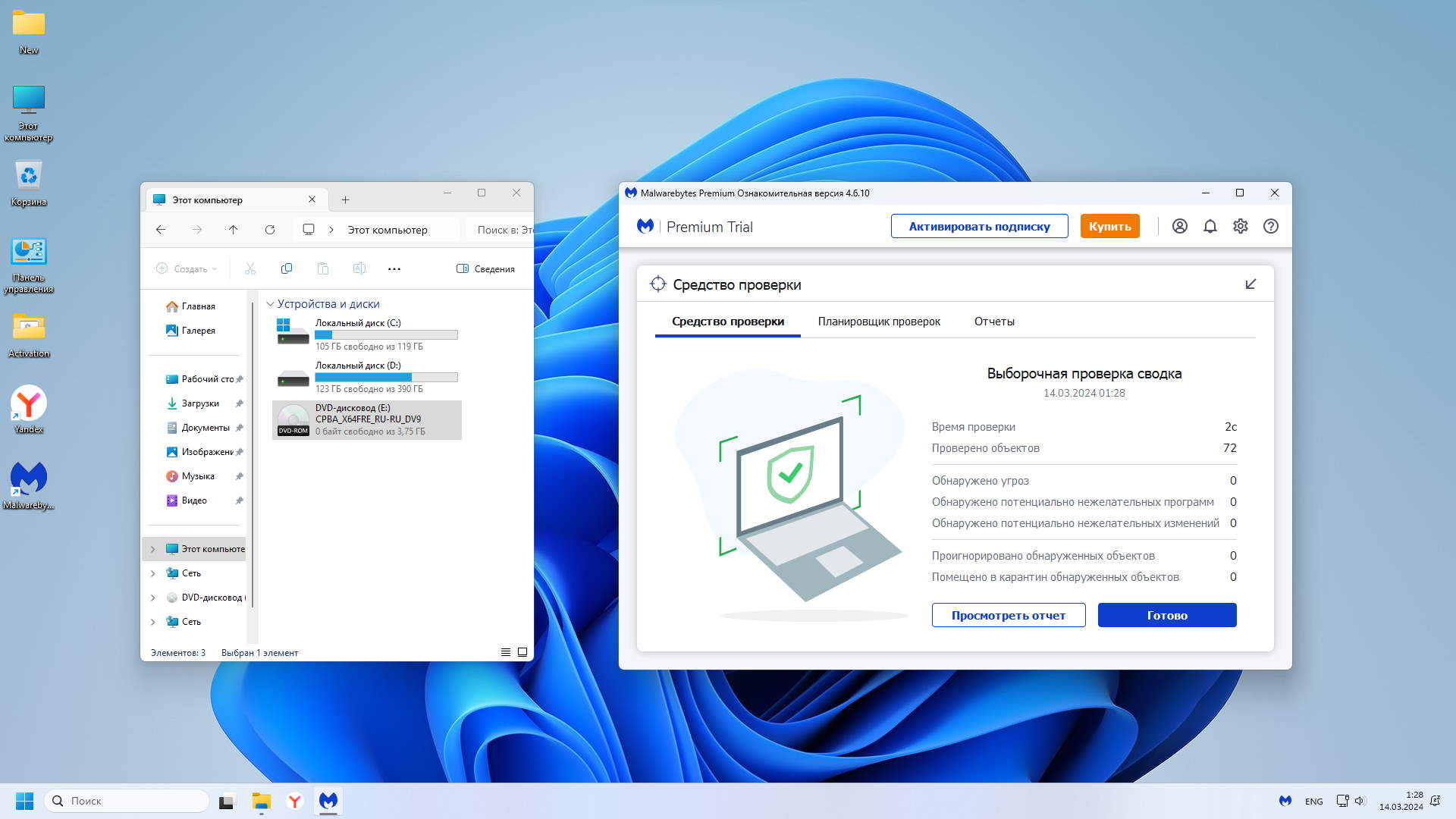This screenshot has width=1456, height=819.
Task: Toggle the Сведения details pane
Action: (x=485, y=269)
